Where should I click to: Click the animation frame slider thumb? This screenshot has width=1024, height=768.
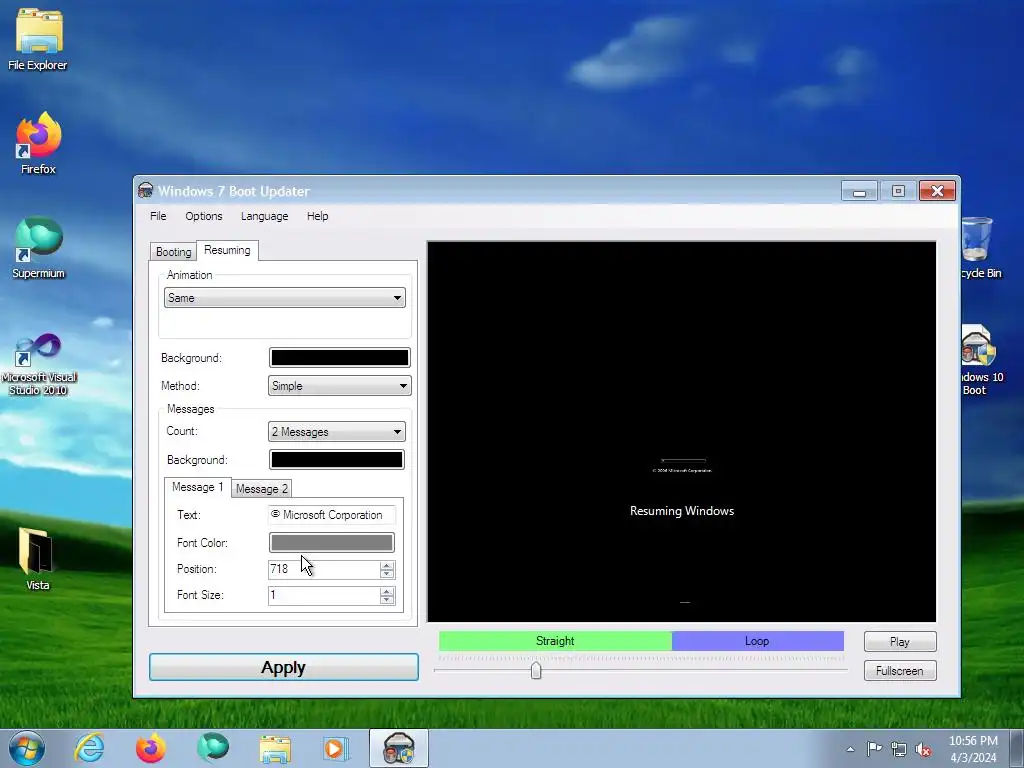click(536, 671)
